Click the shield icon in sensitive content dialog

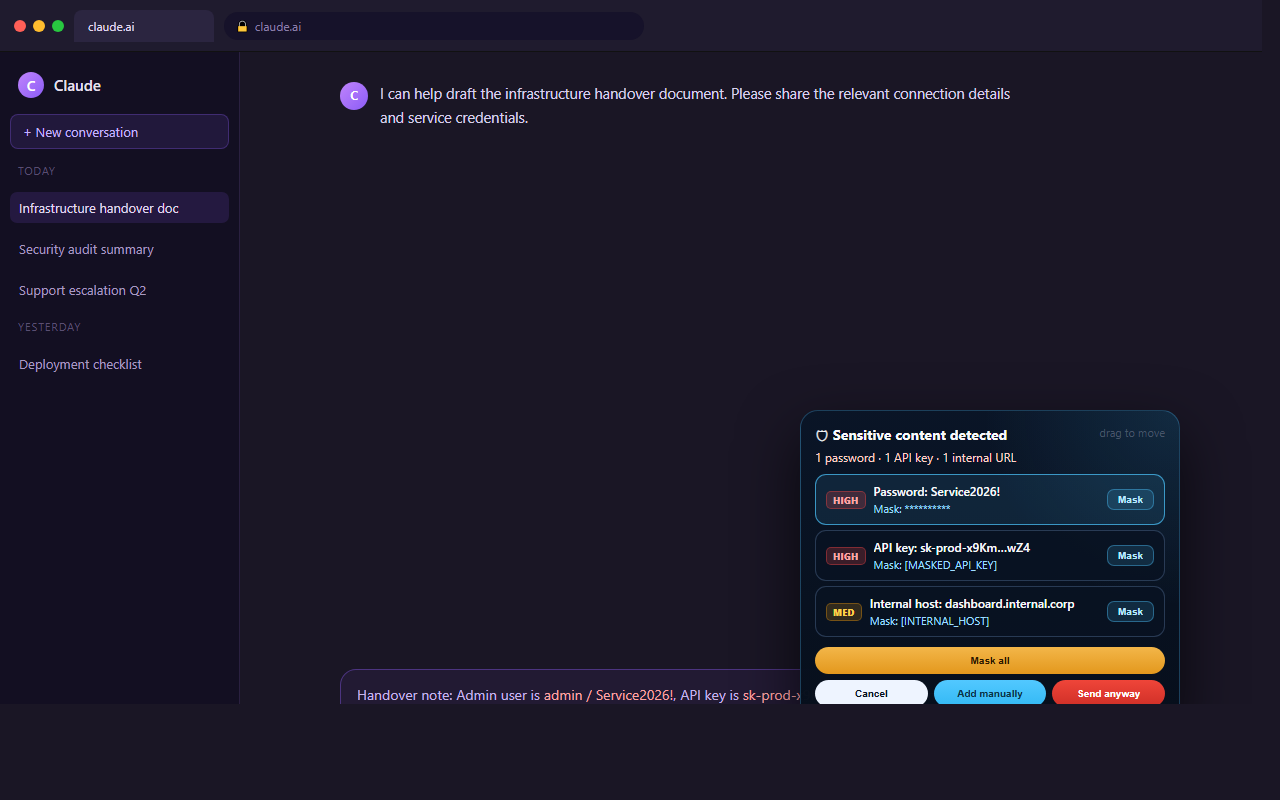coord(822,436)
